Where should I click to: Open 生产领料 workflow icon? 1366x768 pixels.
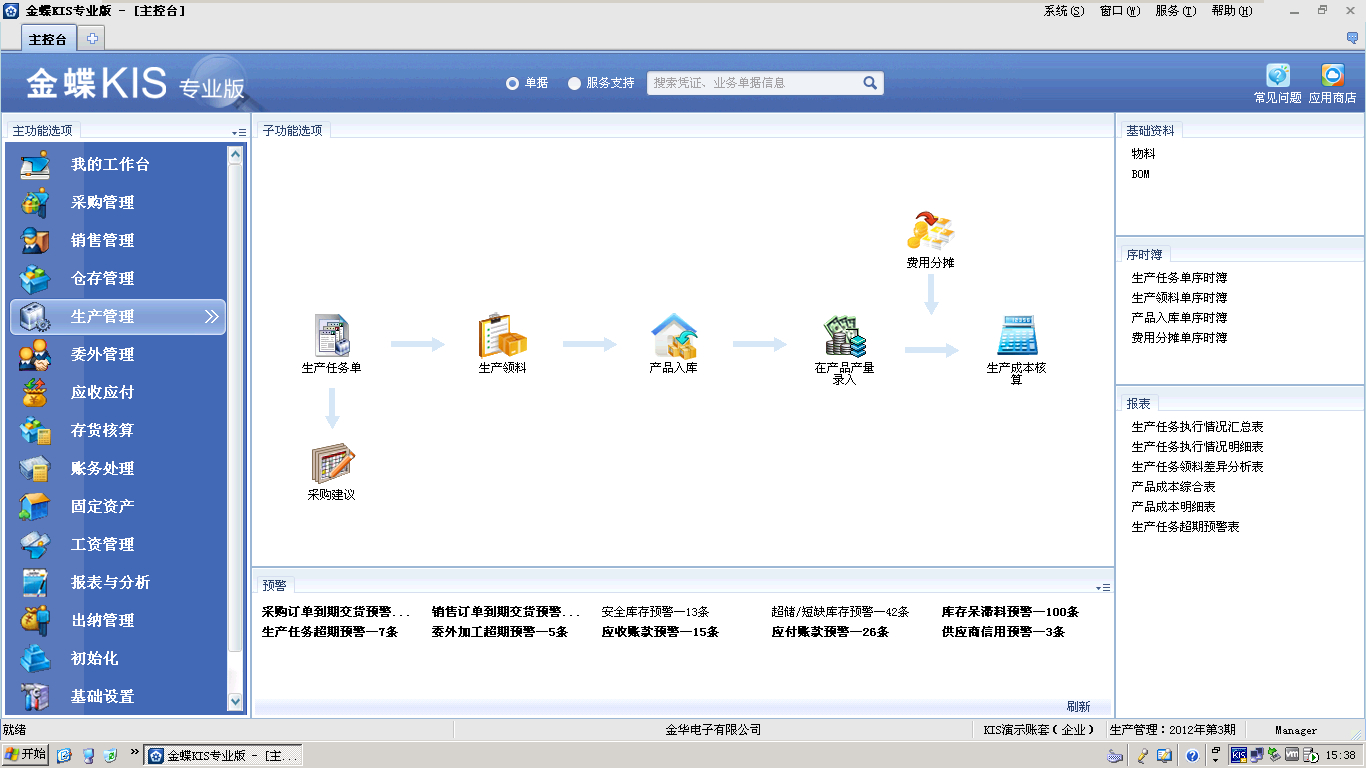[502, 335]
